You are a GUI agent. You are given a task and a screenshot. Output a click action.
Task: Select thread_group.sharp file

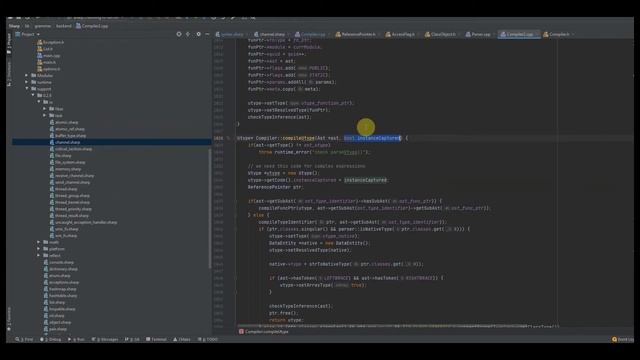coord(70,196)
